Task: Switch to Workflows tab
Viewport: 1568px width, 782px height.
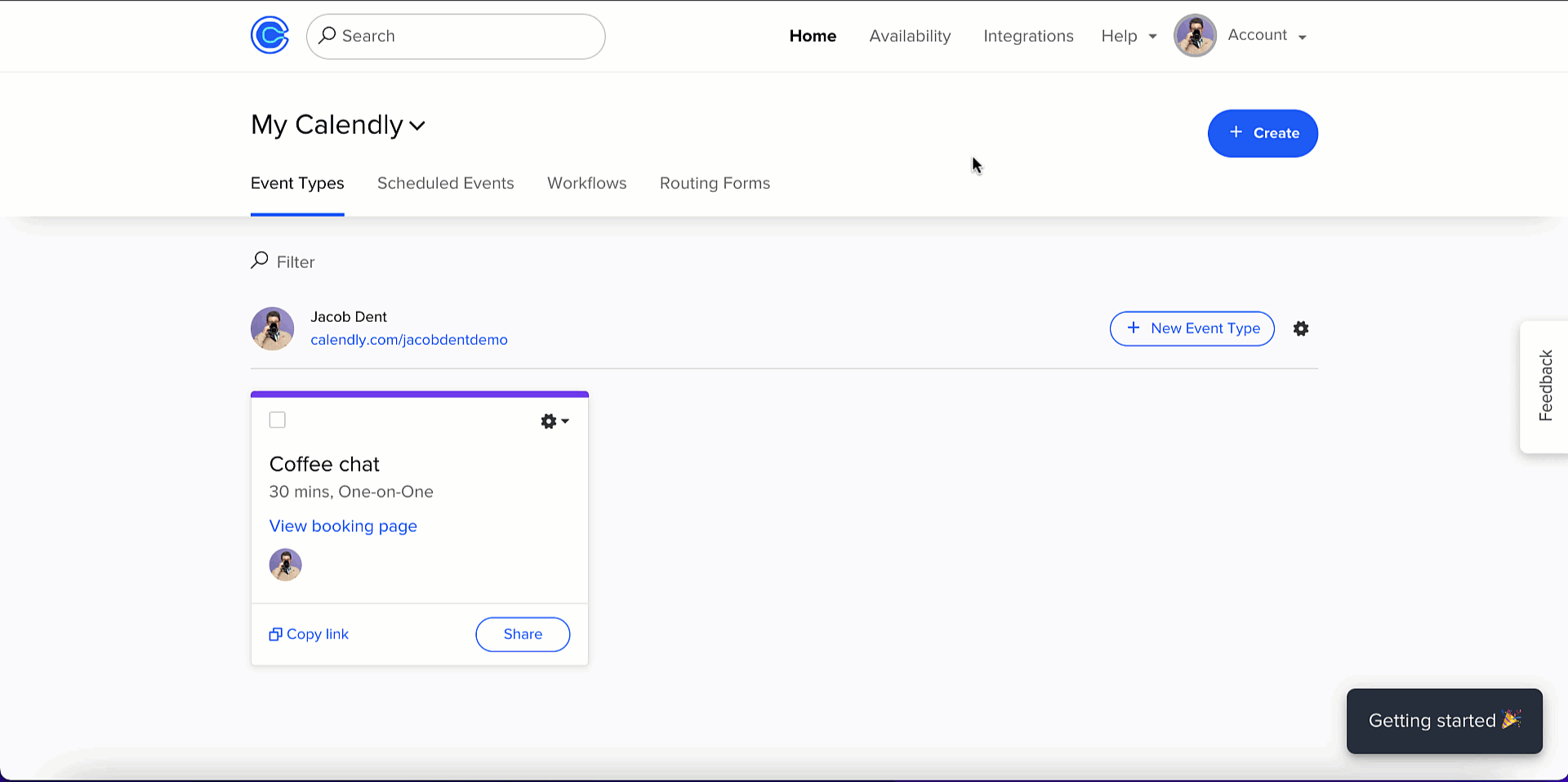Action: point(587,183)
